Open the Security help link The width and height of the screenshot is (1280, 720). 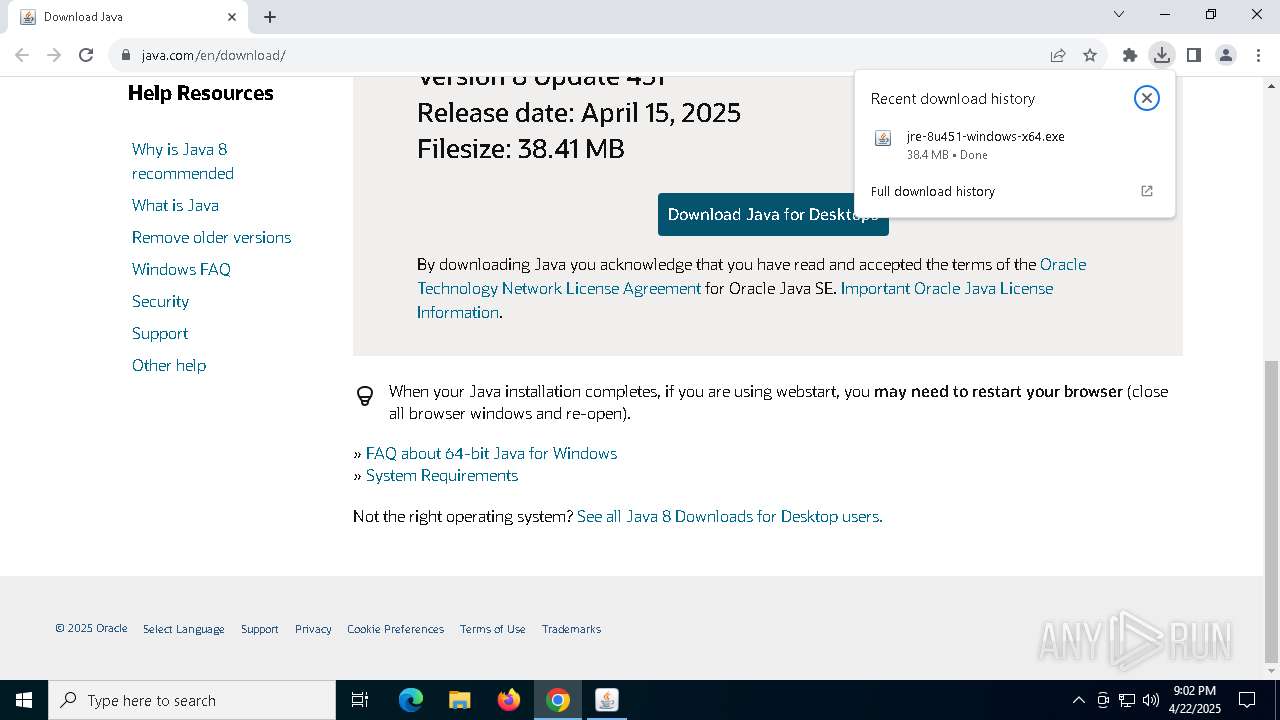click(160, 301)
